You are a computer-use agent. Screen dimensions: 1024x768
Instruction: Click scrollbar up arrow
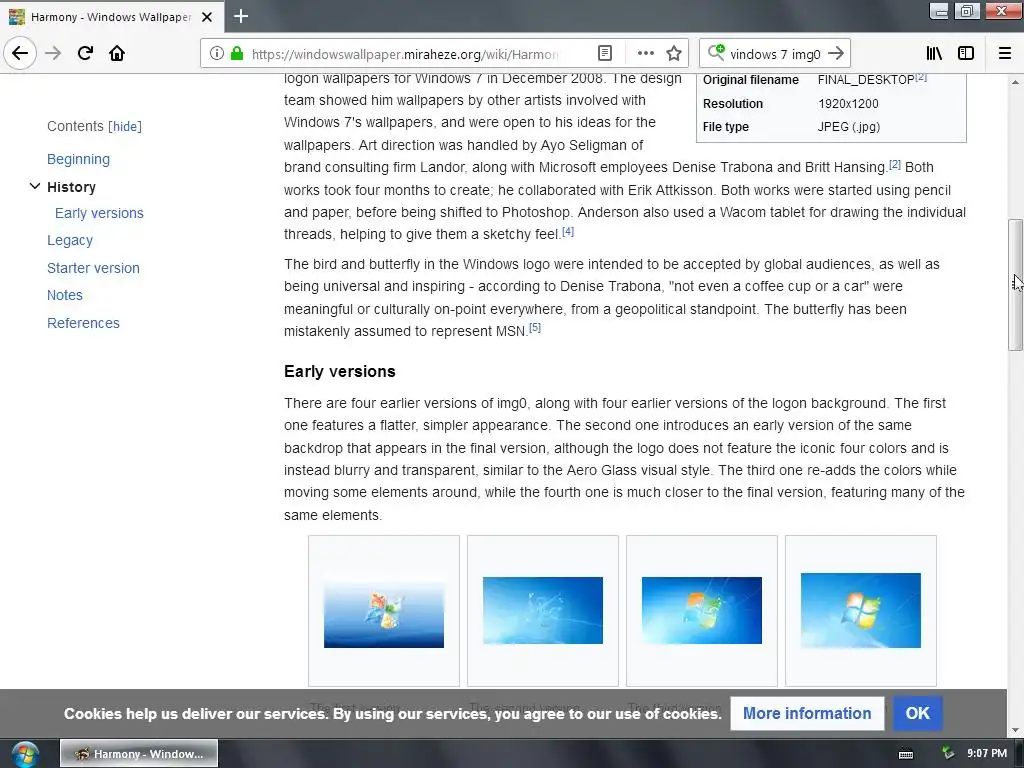pyautogui.click(x=1015, y=82)
